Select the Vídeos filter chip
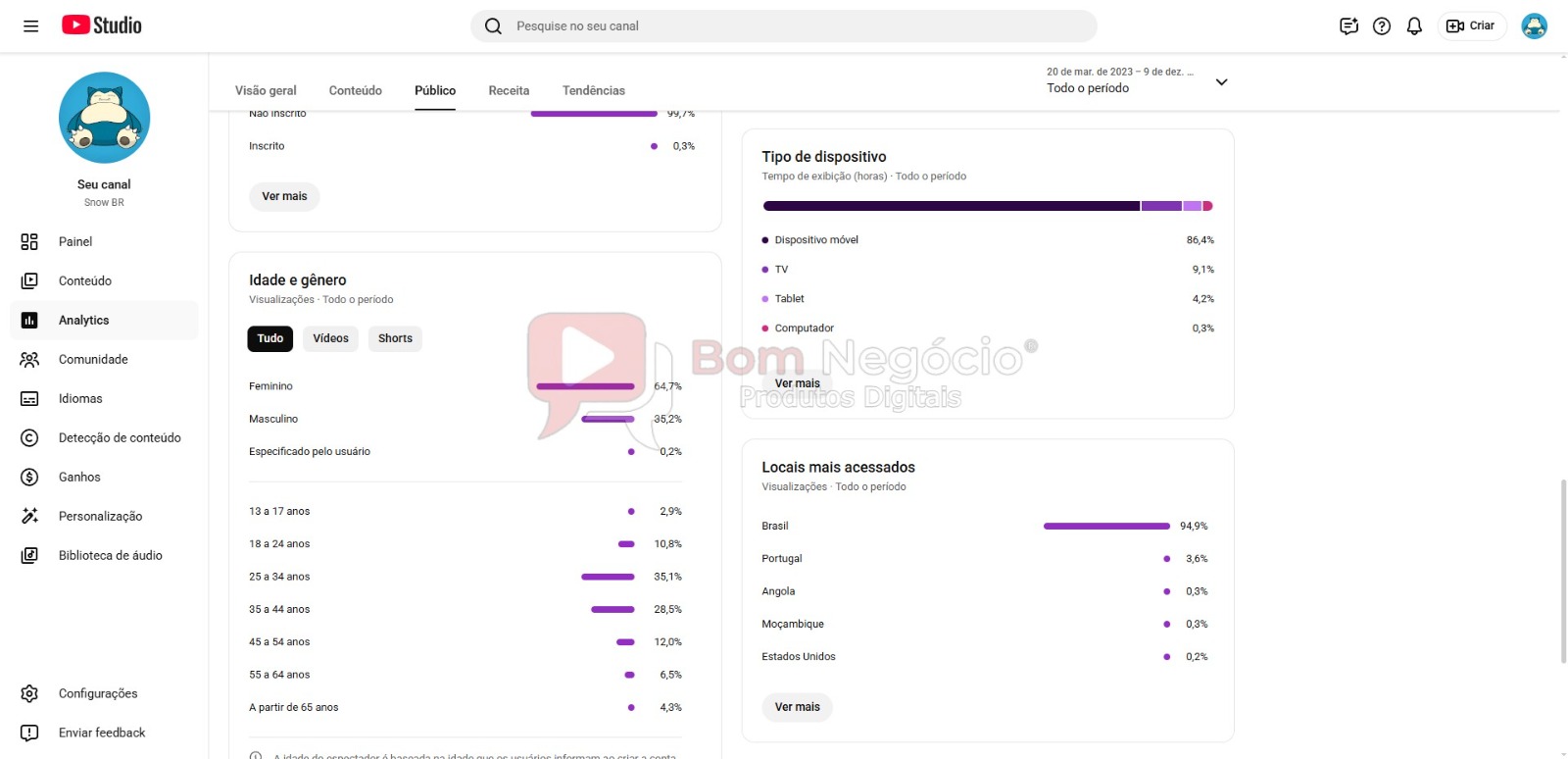 pos(330,338)
